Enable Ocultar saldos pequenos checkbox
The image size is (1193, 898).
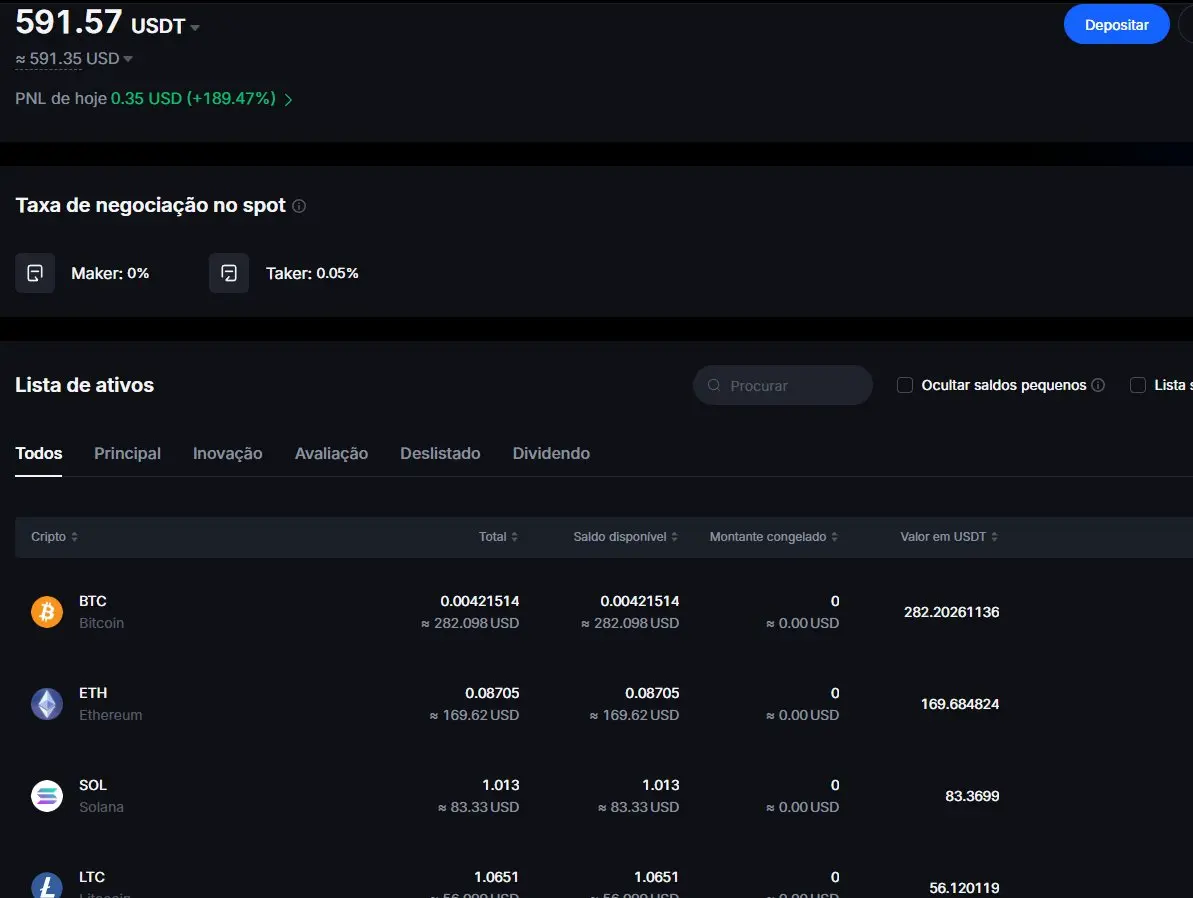point(905,385)
